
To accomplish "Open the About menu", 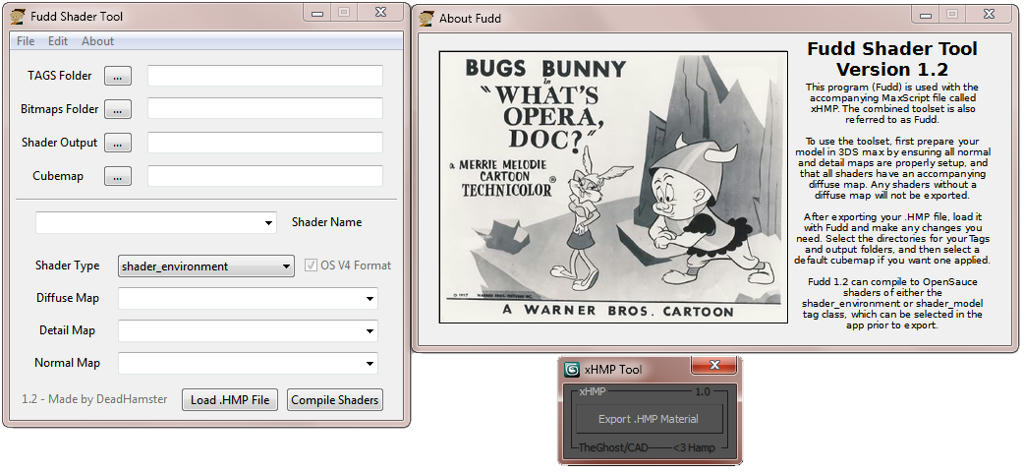I will coord(98,41).
